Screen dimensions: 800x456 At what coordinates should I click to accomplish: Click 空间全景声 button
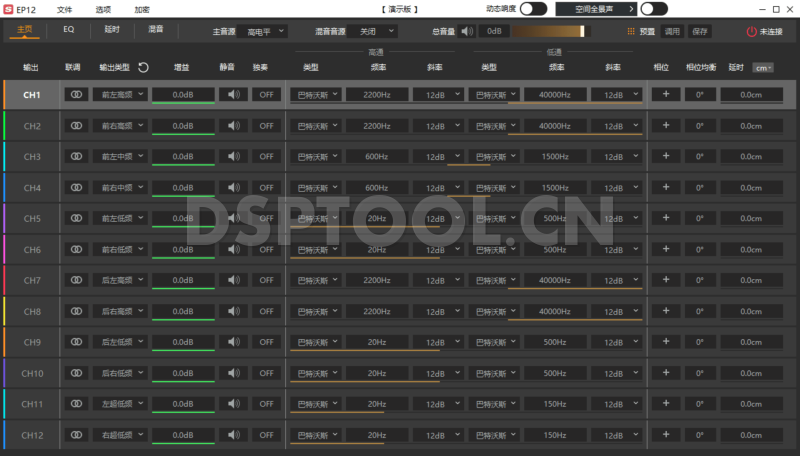[x=596, y=9]
